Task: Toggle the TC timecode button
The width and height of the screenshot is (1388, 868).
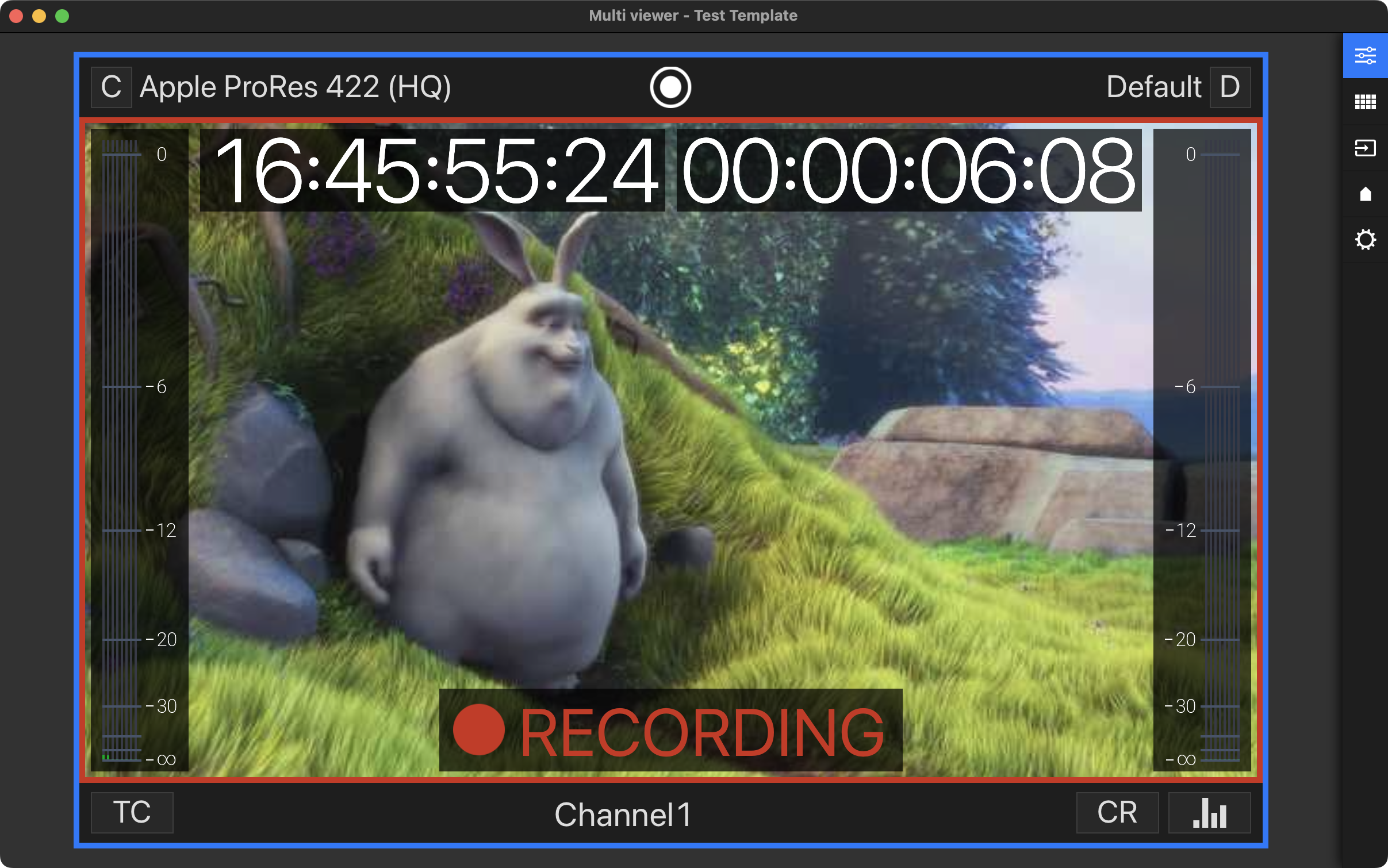Action: click(x=132, y=812)
